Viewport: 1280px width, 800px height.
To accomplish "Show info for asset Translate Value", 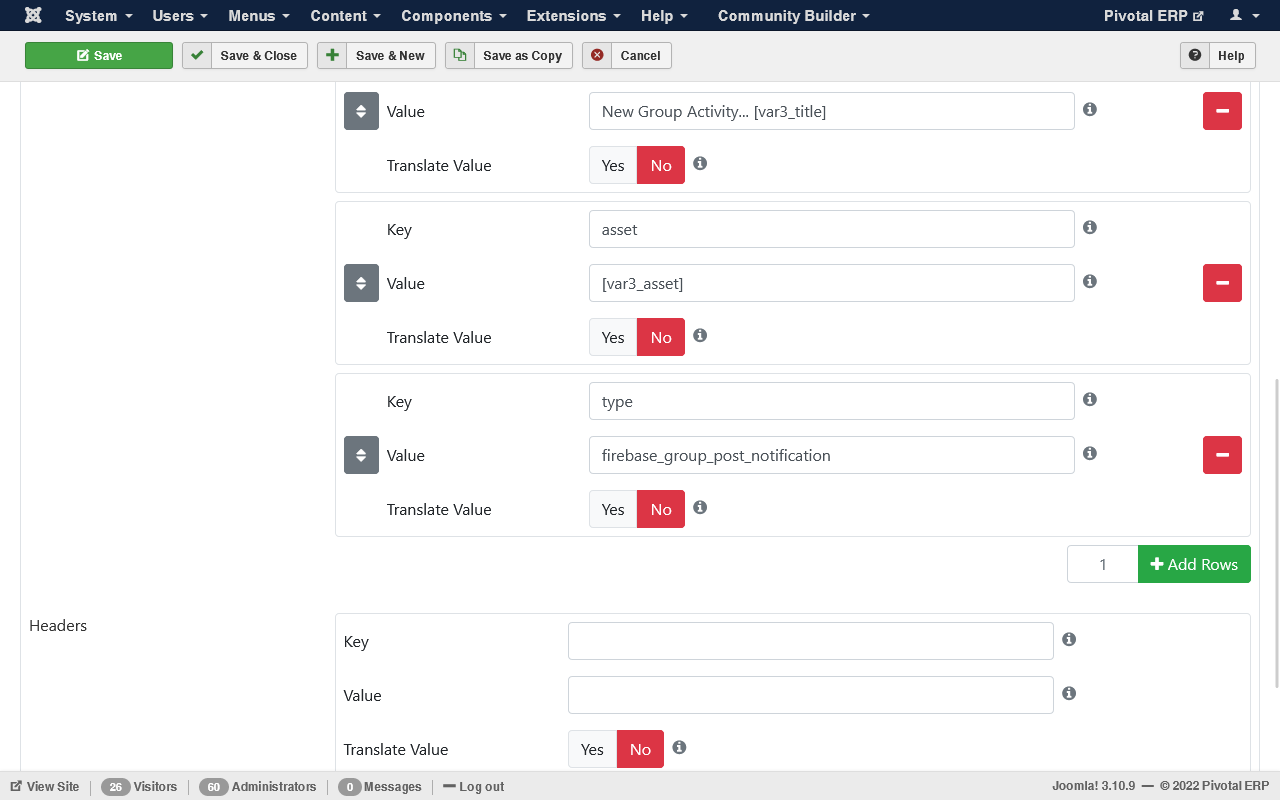I will 700,335.
